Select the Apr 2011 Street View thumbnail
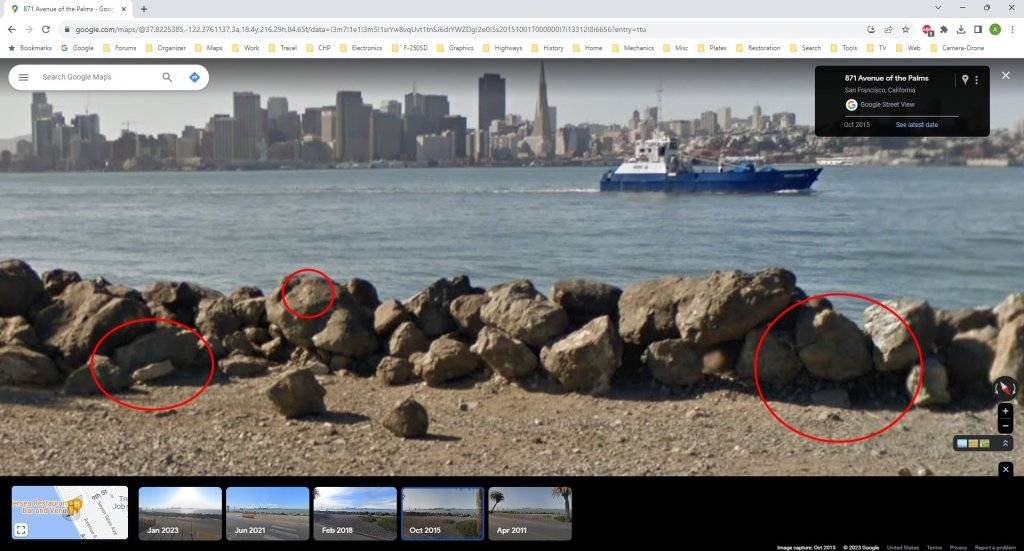 530,512
